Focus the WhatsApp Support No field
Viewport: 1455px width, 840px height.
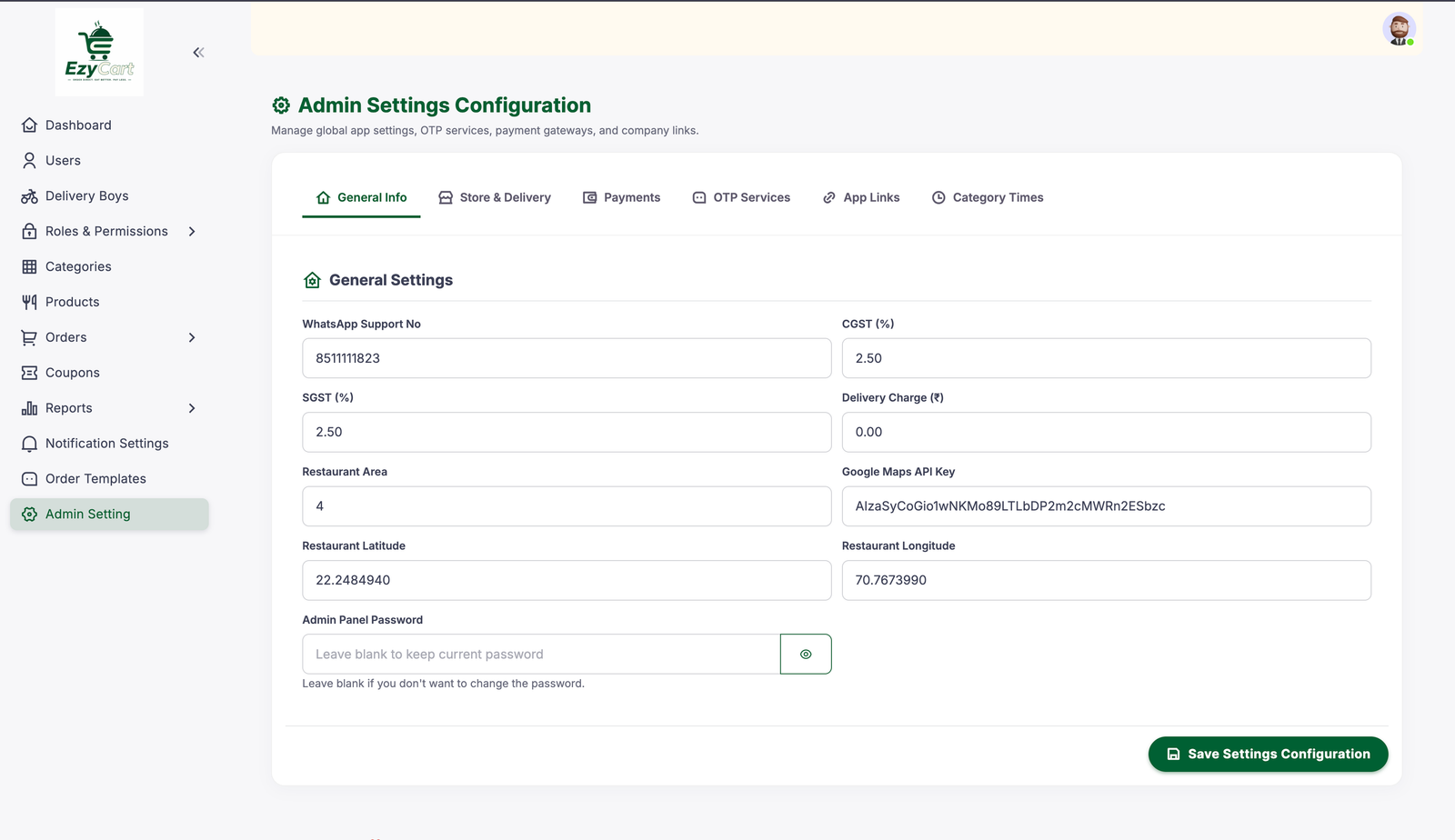pyautogui.click(x=567, y=358)
